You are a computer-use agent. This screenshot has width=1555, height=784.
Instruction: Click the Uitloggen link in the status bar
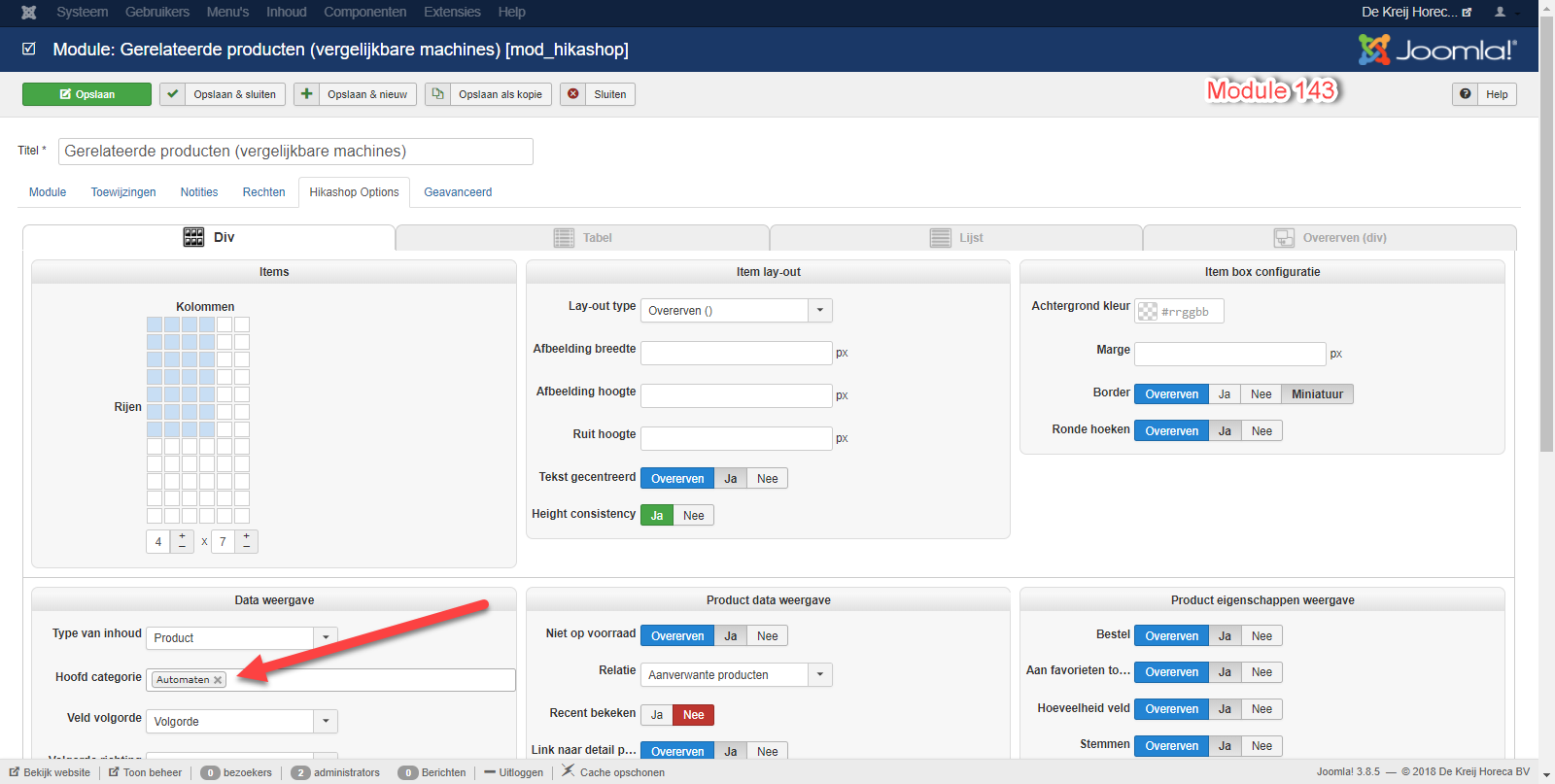click(514, 772)
